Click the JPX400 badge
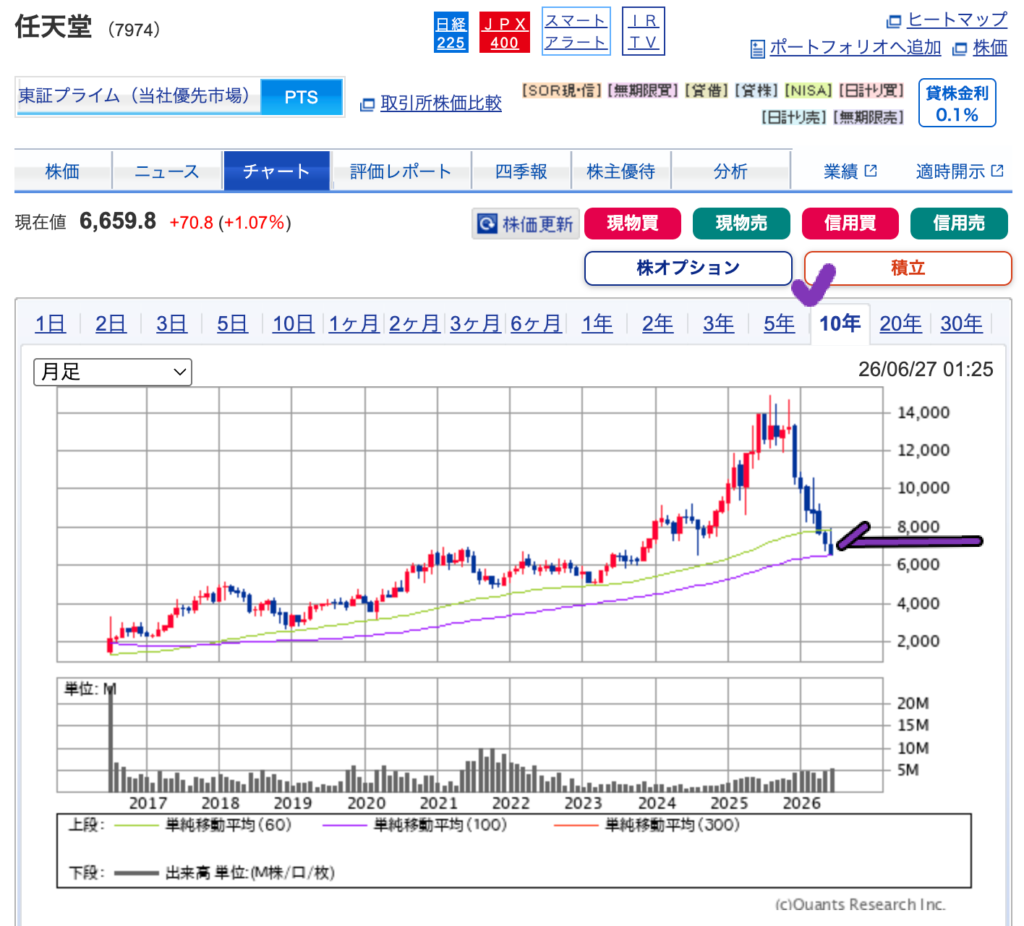The height and width of the screenshot is (926, 1024). point(504,33)
